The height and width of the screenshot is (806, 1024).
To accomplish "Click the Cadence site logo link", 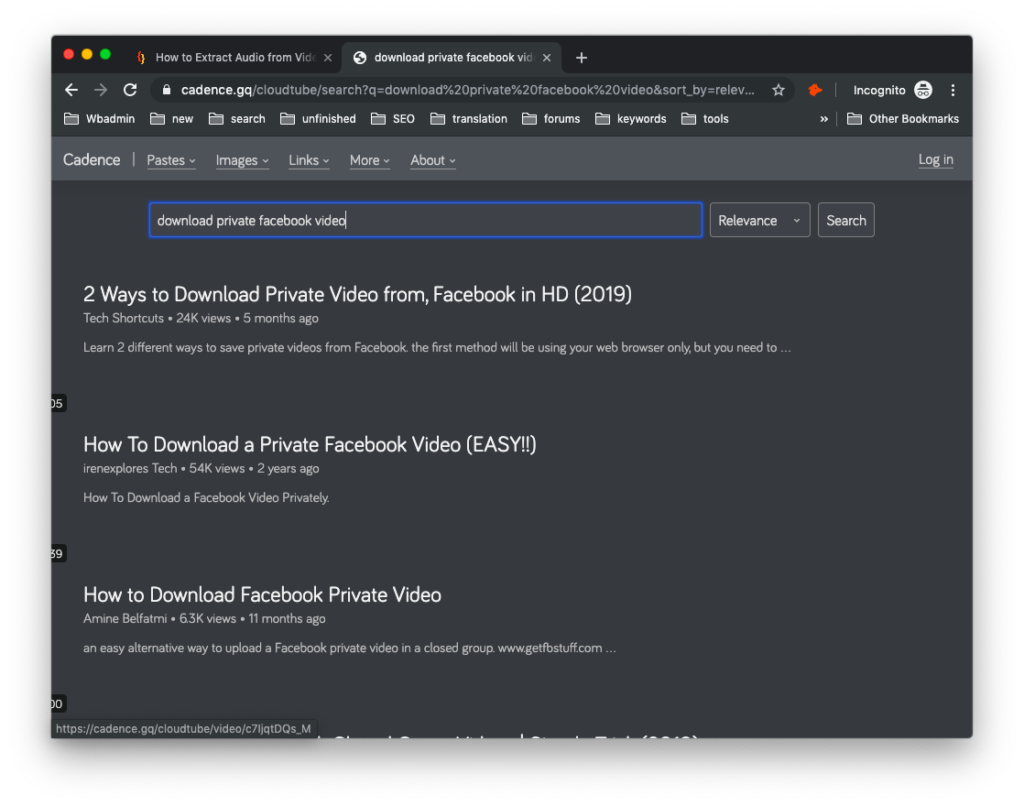I will click(x=91, y=160).
